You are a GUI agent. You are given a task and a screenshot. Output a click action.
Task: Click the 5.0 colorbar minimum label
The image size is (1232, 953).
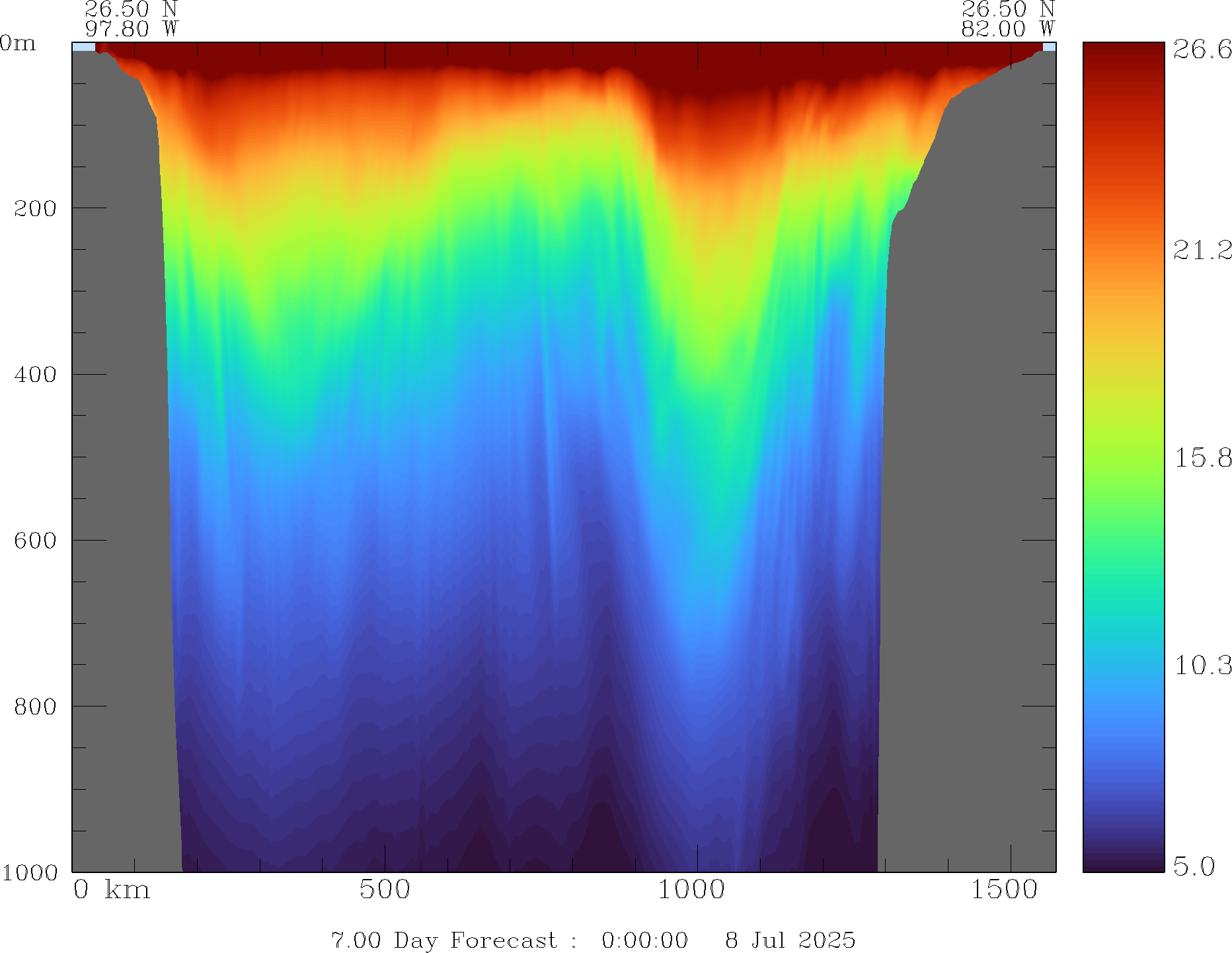click(1194, 866)
